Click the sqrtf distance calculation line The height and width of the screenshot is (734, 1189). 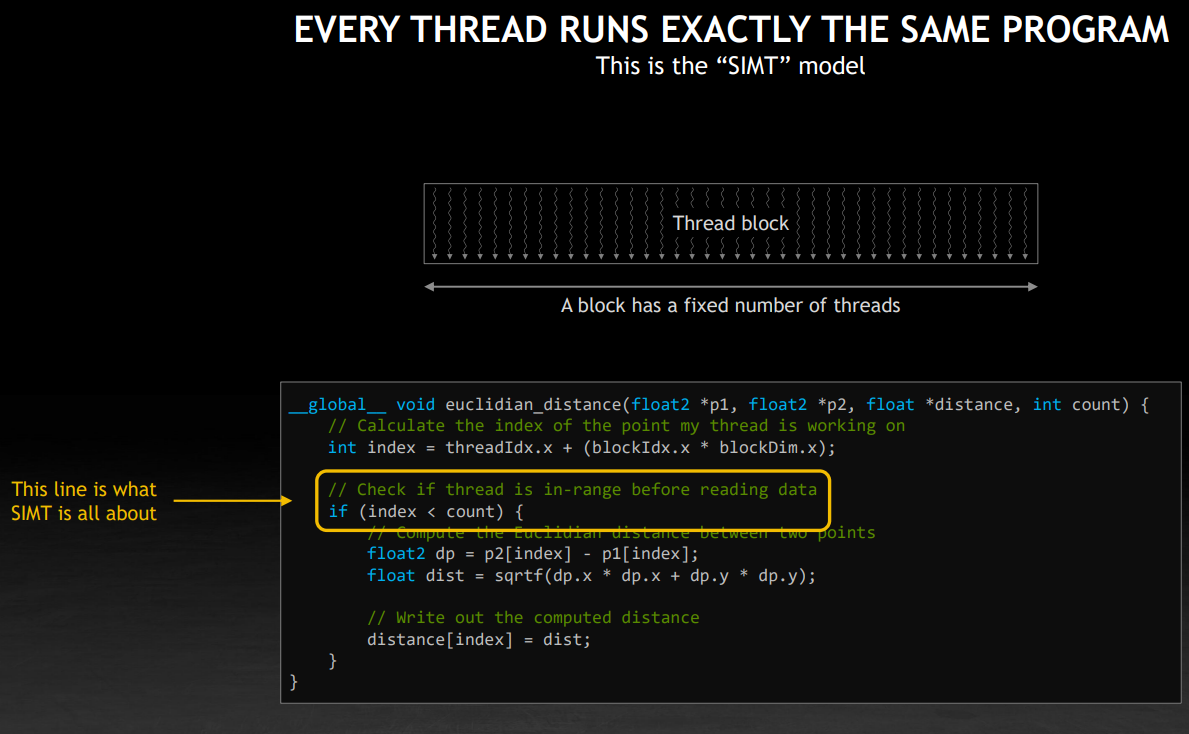tap(591, 576)
